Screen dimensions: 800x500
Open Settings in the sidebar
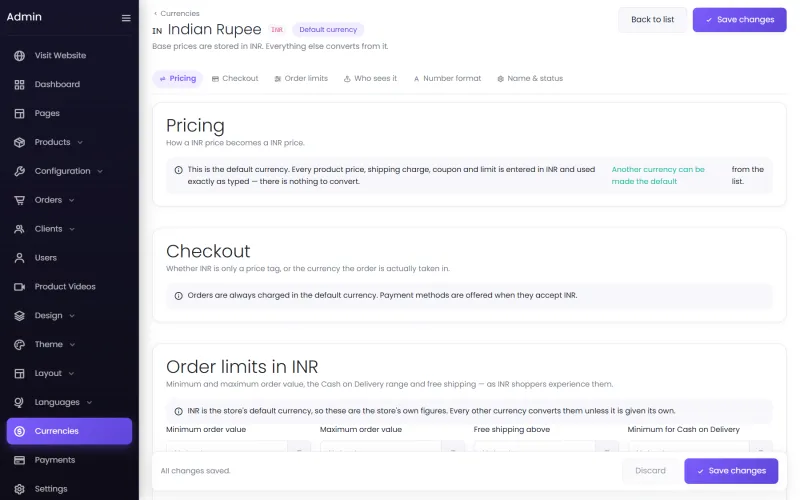pos(69,489)
